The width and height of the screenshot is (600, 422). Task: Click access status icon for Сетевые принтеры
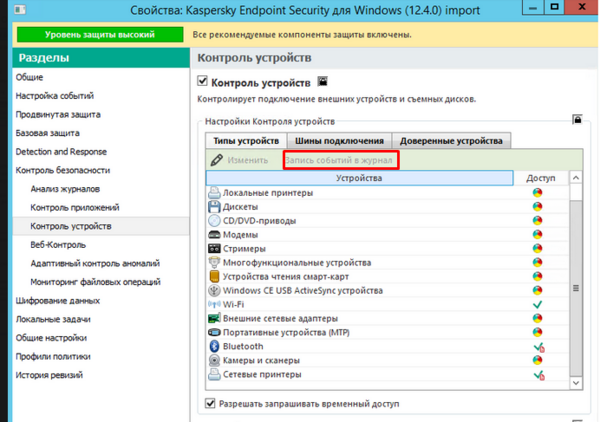click(539, 375)
